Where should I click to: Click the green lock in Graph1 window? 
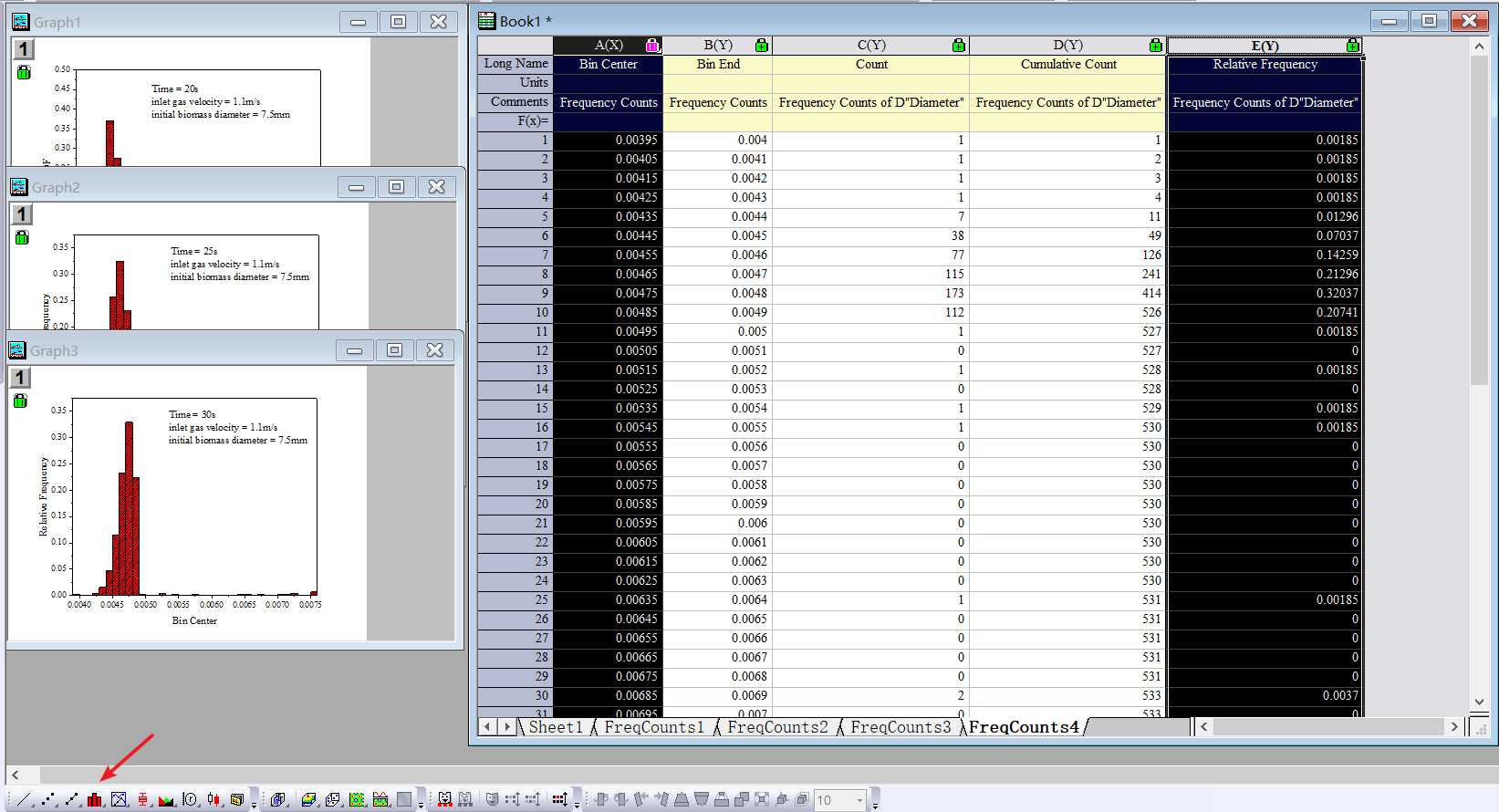click(x=24, y=72)
